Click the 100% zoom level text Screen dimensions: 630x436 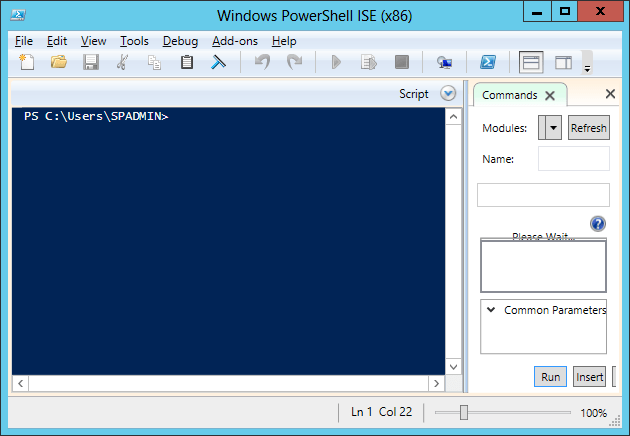point(593,413)
